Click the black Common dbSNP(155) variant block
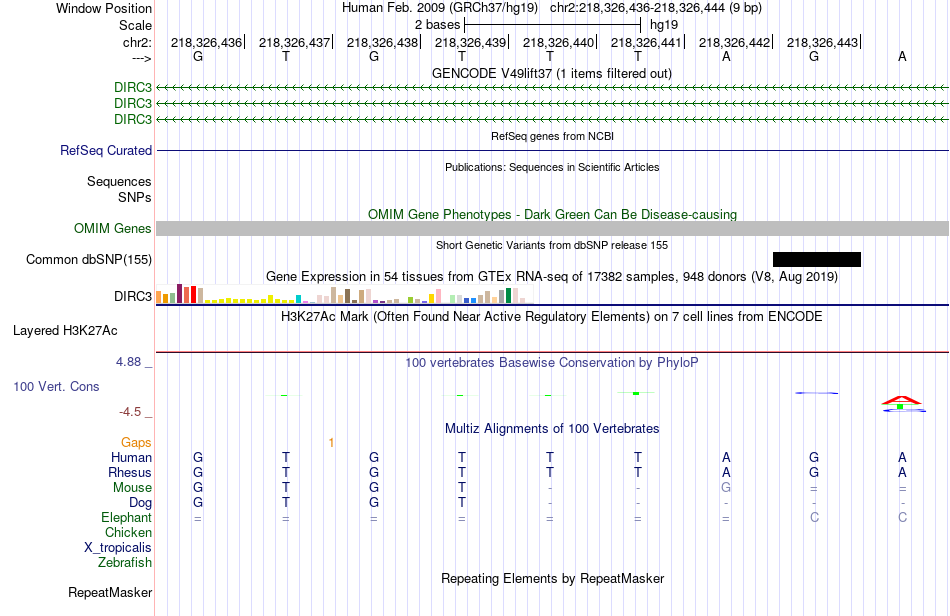Image resolution: width=950 pixels, height=616 pixels. pyautogui.click(x=817, y=259)
